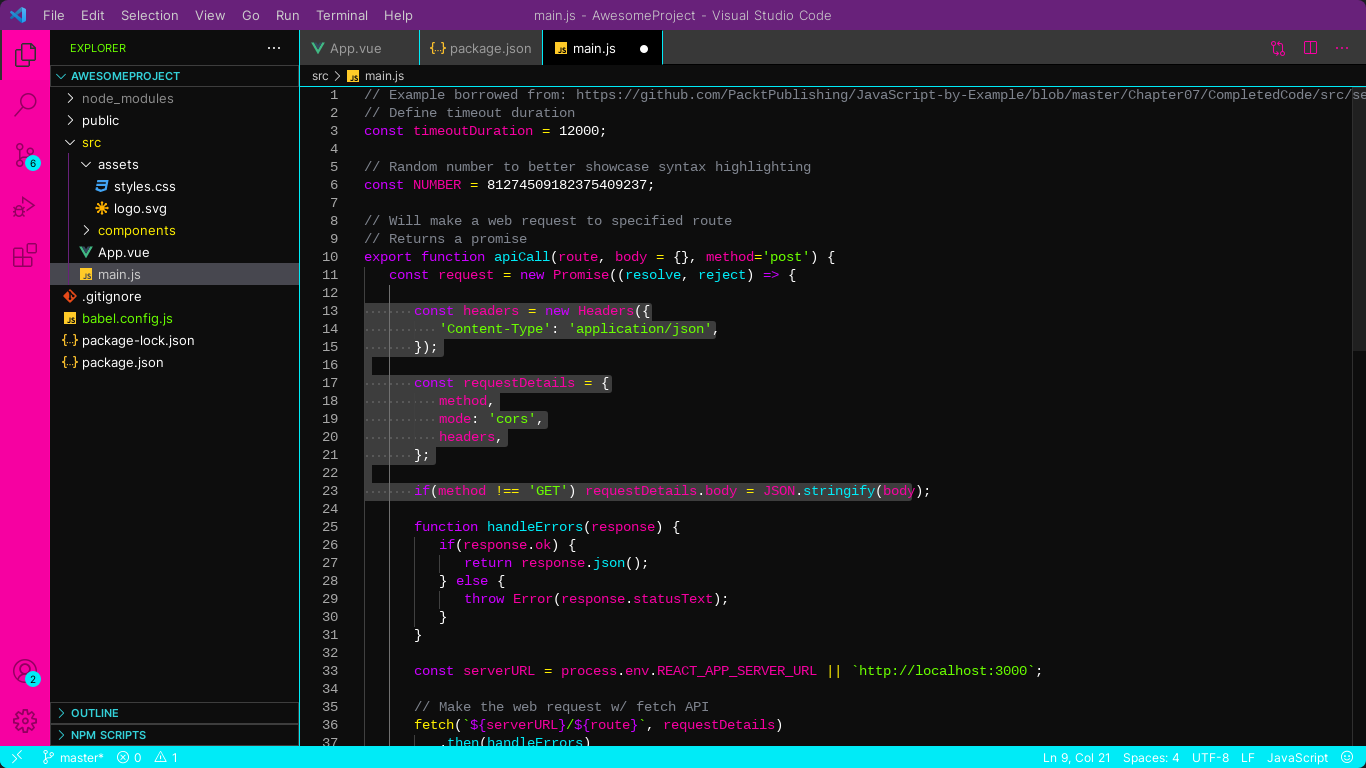1366x768 pixels.
Task: Open the Terminal menu
Action: [342, 15]
